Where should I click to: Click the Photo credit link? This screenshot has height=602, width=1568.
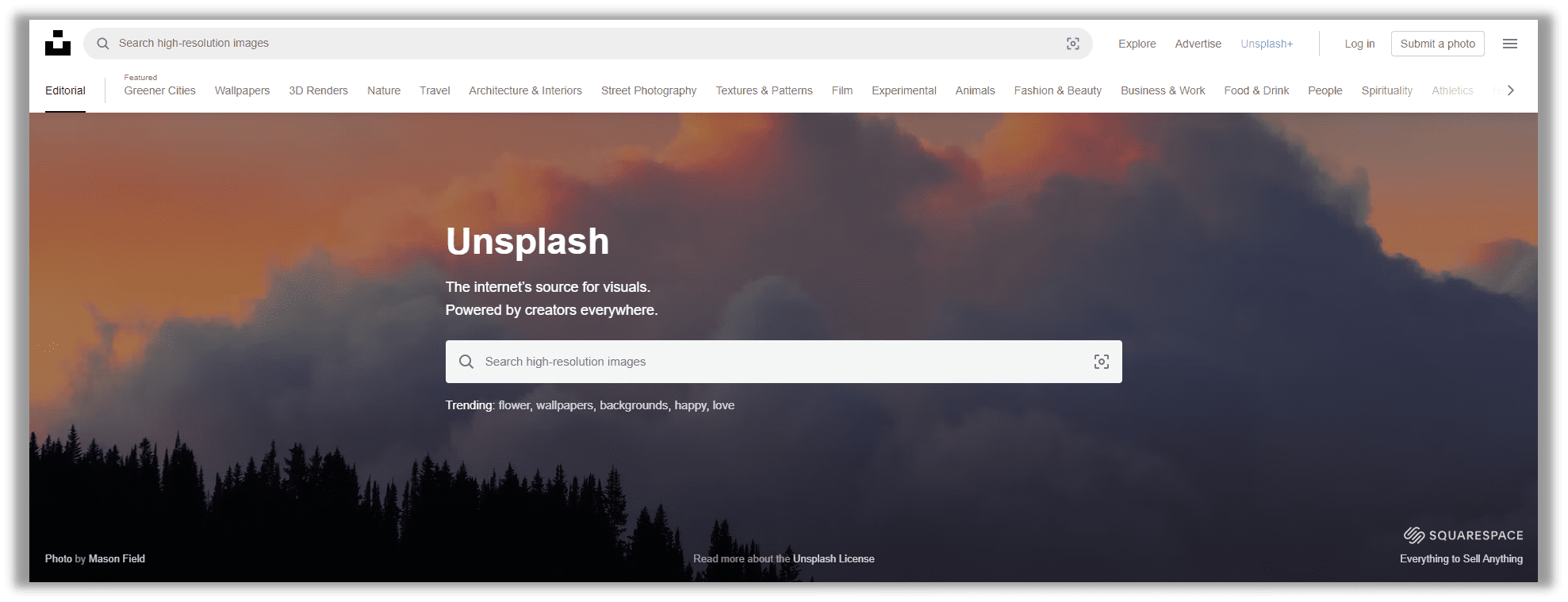[58, 558]
